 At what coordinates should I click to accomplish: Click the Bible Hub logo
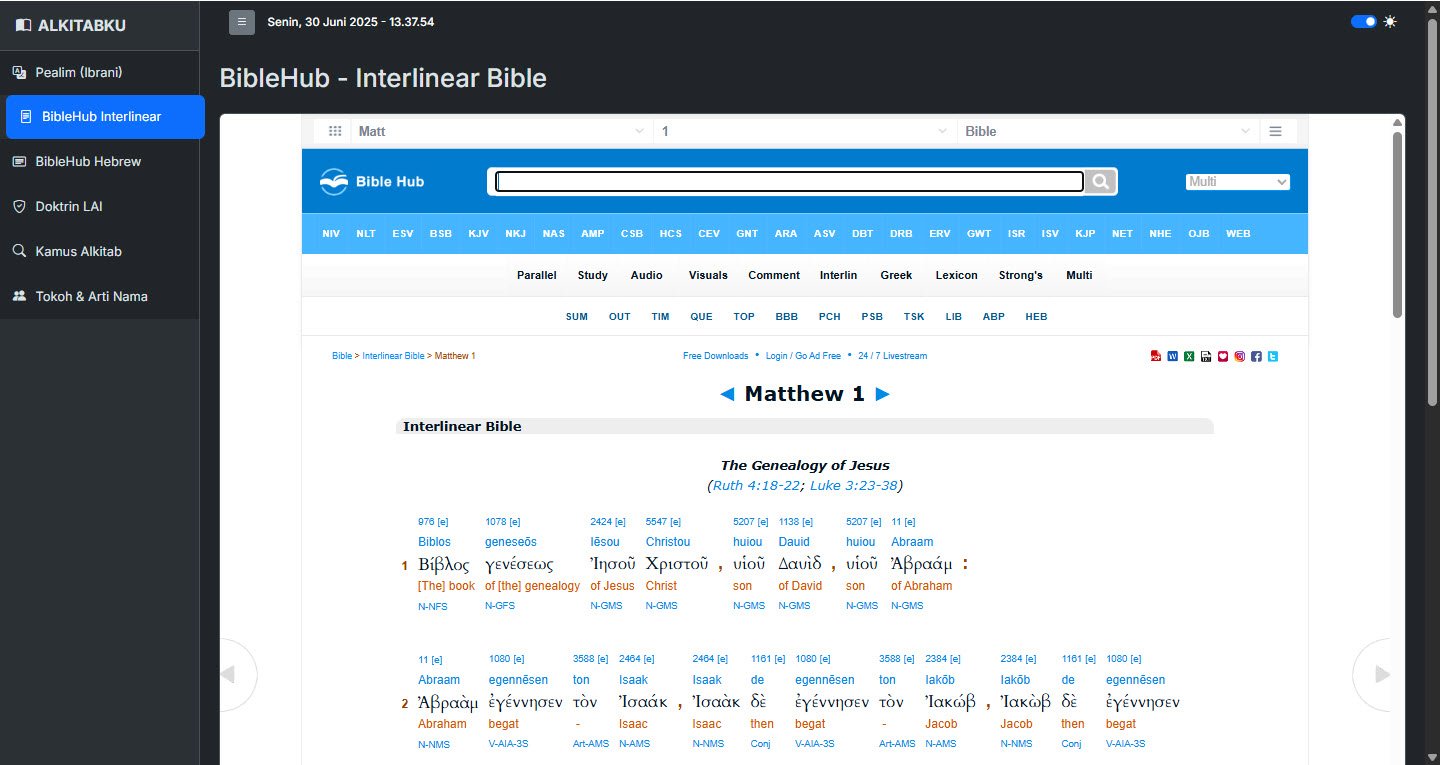372,181
